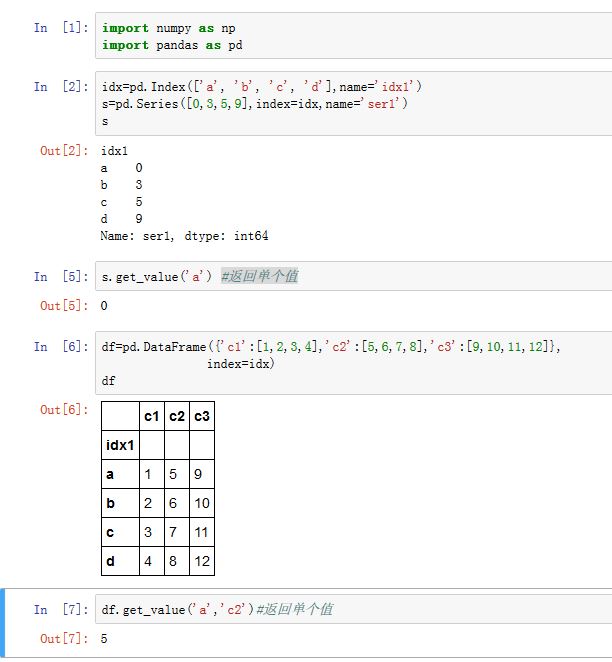Click the Out[6] output prompt
Screen dimensions: 612x662
(64, 410)
